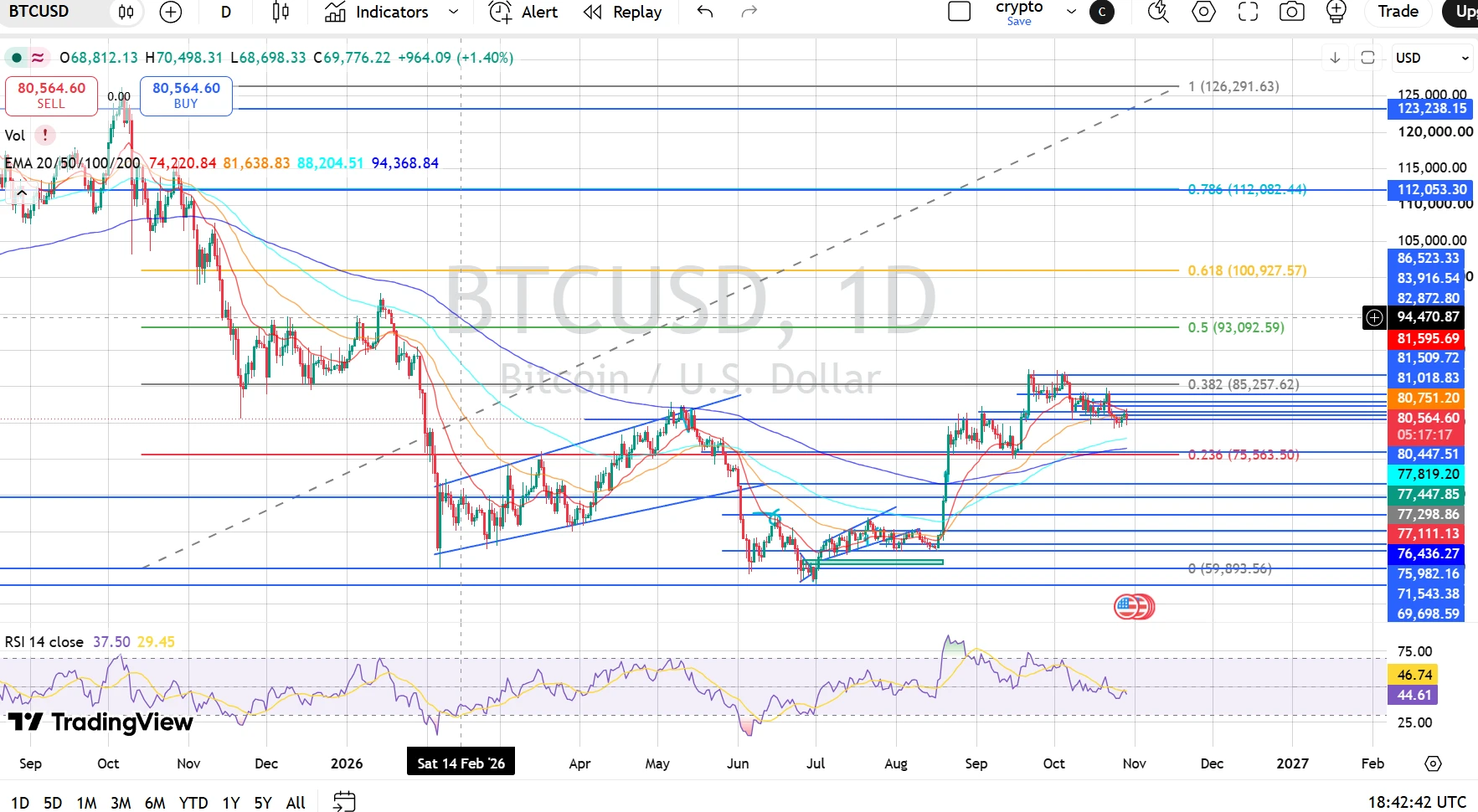Enter fullscreen mode
Viewport: 1478px width, 812px height.
click(x=1248, y=12)
